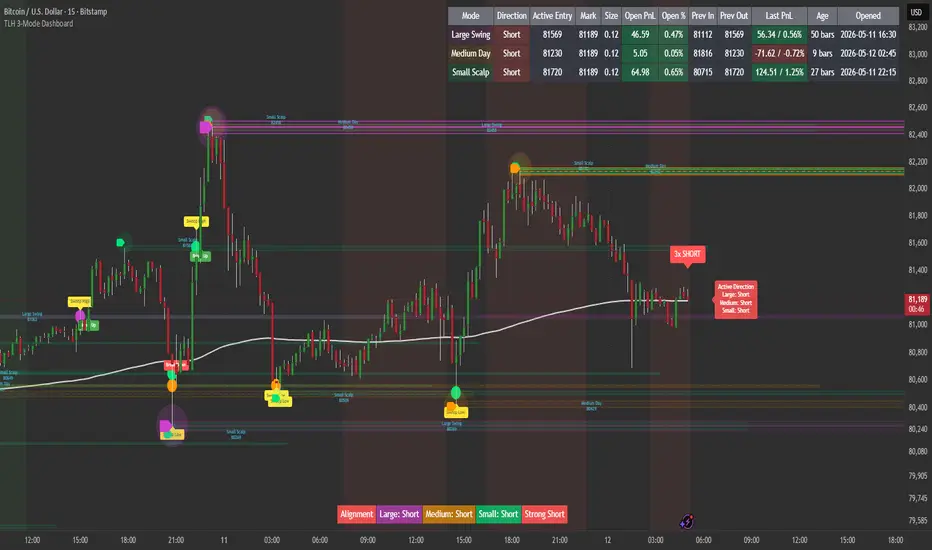The width and height of the screenshot is (932, 550).
Task: Click the 27 bars age cell
Action: click(822, 73)
